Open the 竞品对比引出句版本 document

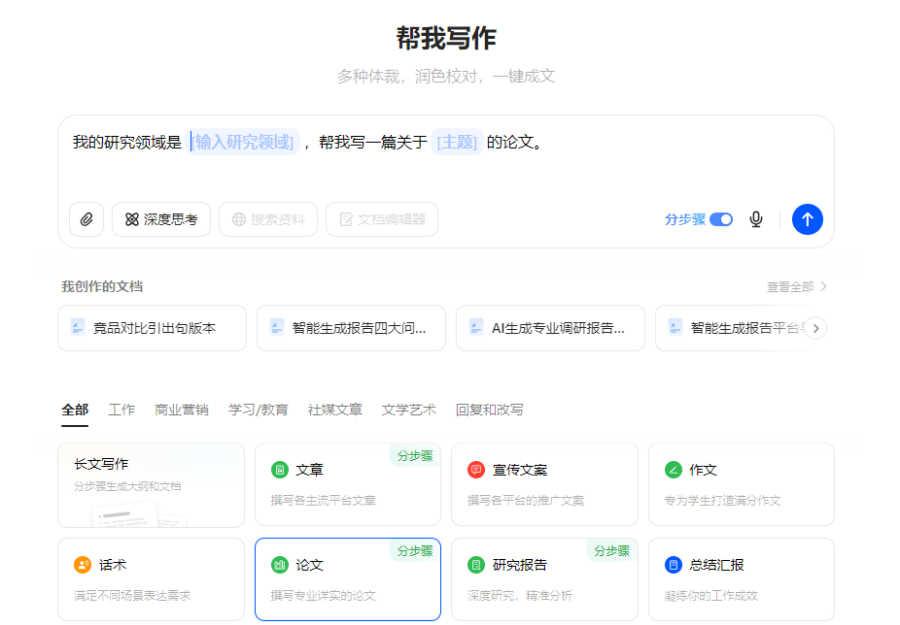point(152,328)
